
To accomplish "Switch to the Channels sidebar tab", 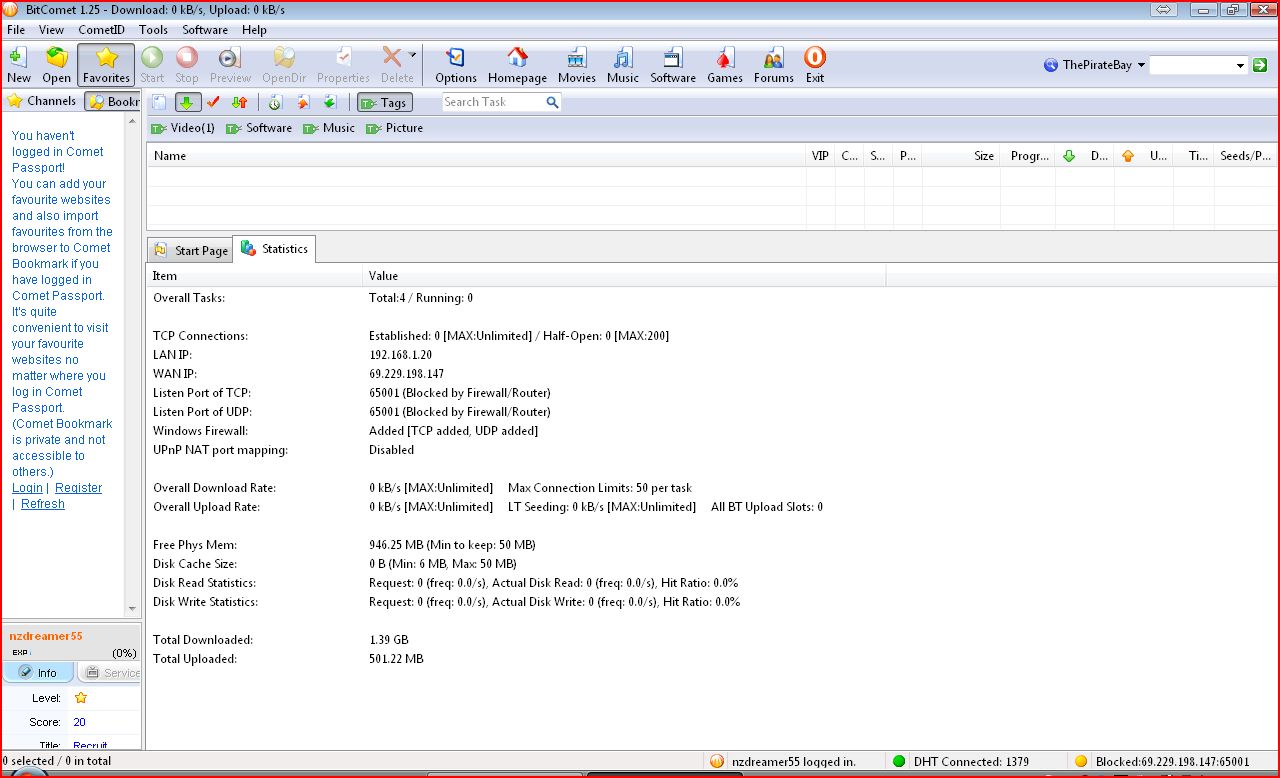I will click(42, 101).
